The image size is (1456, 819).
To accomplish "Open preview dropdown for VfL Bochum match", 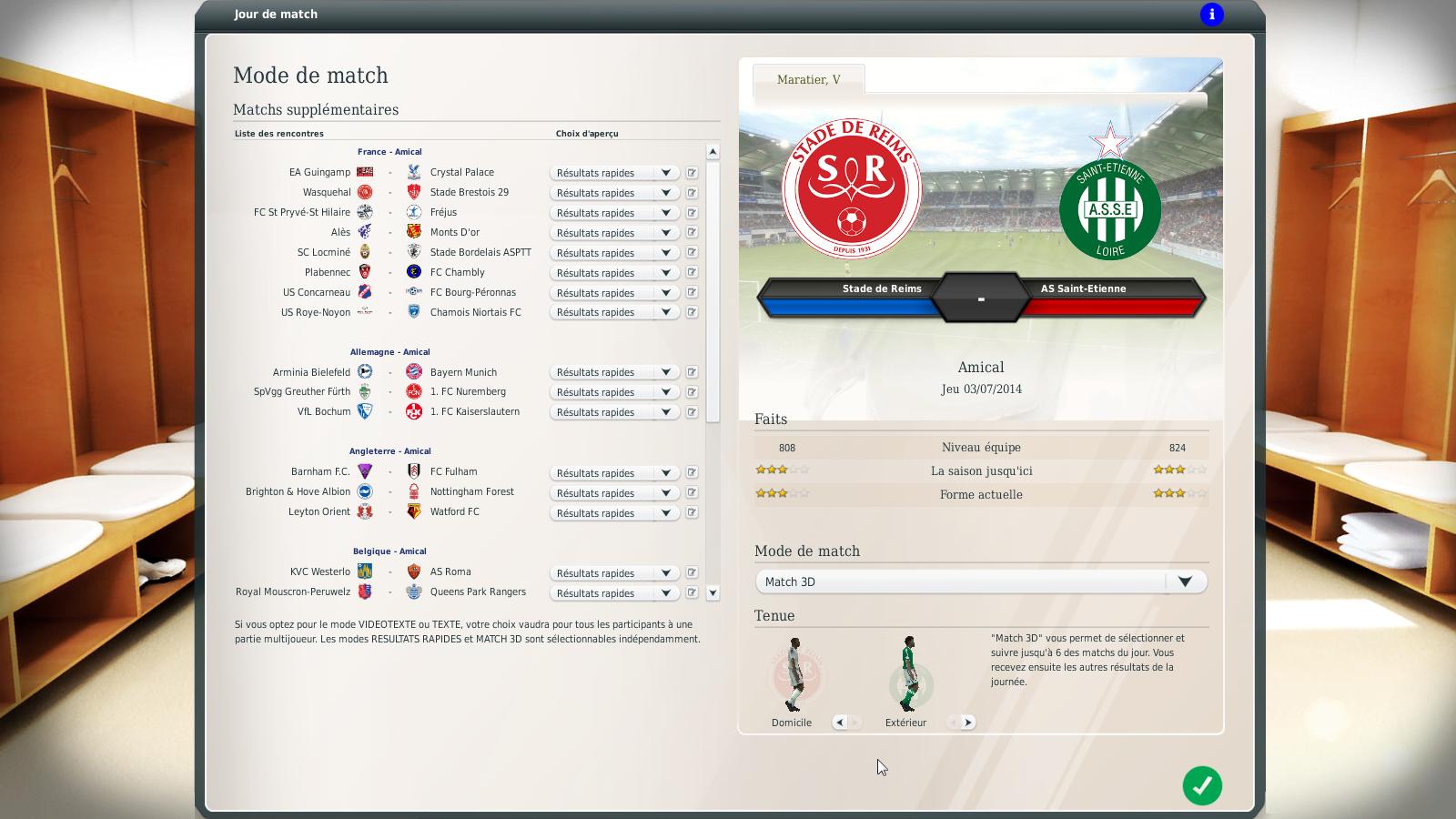I will [614, 412].
